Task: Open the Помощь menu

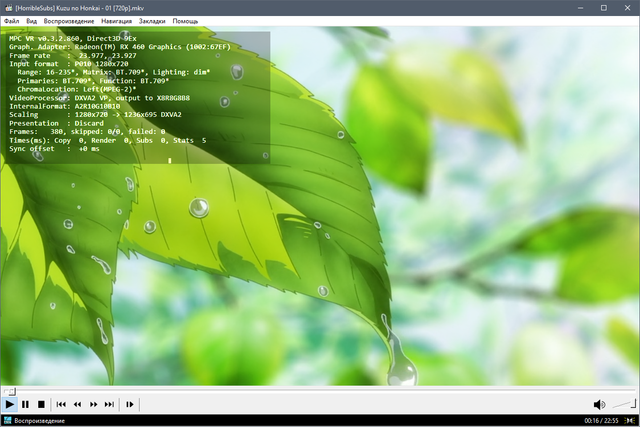Action: tap(185, 21)
